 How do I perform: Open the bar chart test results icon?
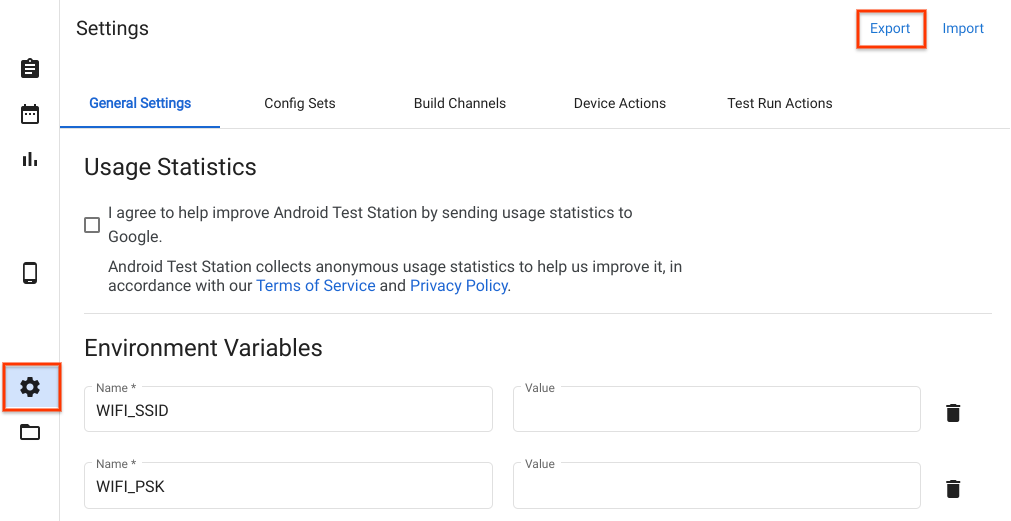[x=30, y=159]
